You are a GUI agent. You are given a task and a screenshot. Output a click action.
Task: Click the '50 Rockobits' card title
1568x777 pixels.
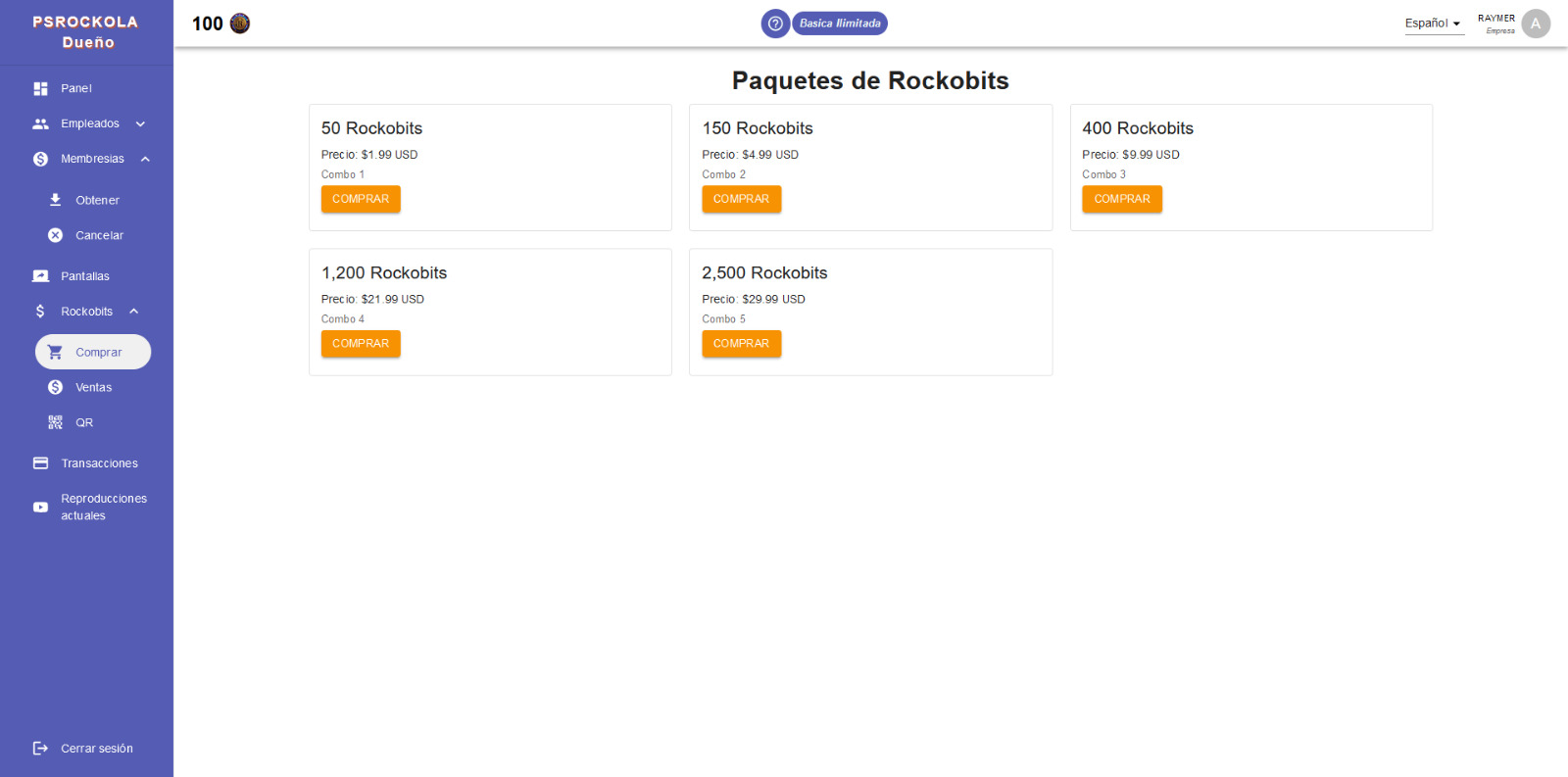tap(371, 128)
